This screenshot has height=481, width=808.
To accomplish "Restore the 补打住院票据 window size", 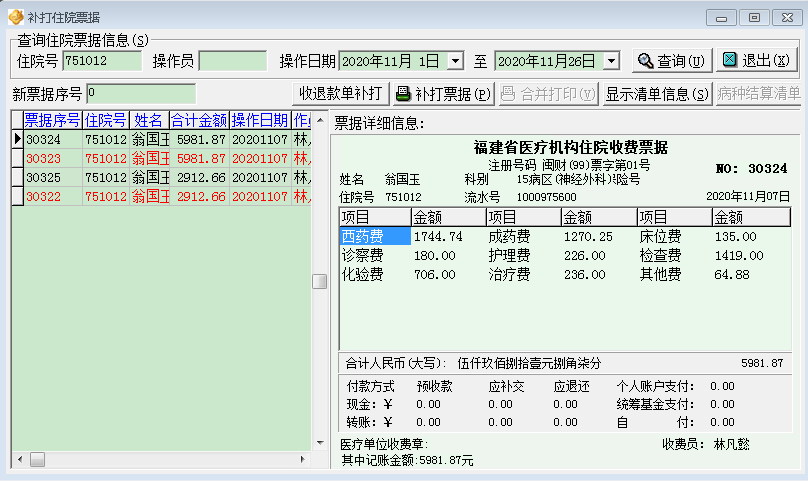I will pyautogui.click(x=754, y=18).
